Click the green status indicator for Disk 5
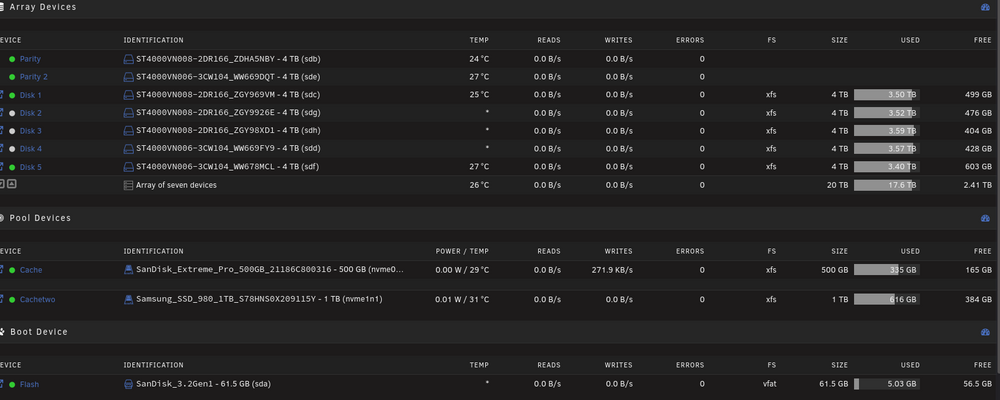The width and height of the screenshot is (1000, 400). coord(12,167)
